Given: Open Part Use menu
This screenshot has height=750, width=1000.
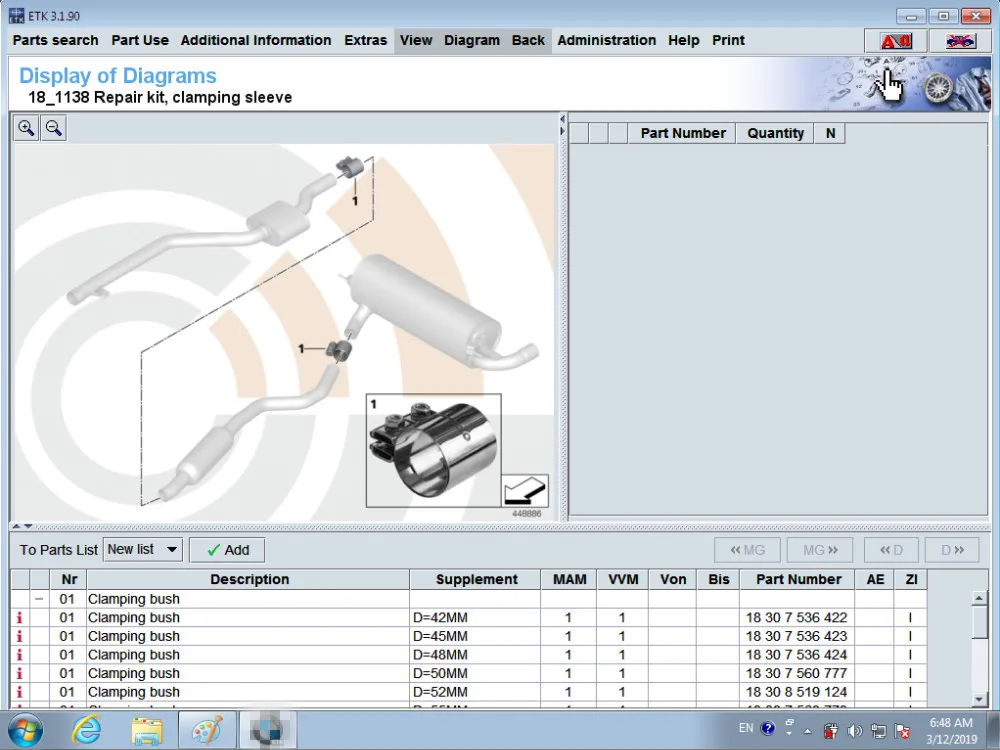Looking at the screenshot, I should point(140,40).
